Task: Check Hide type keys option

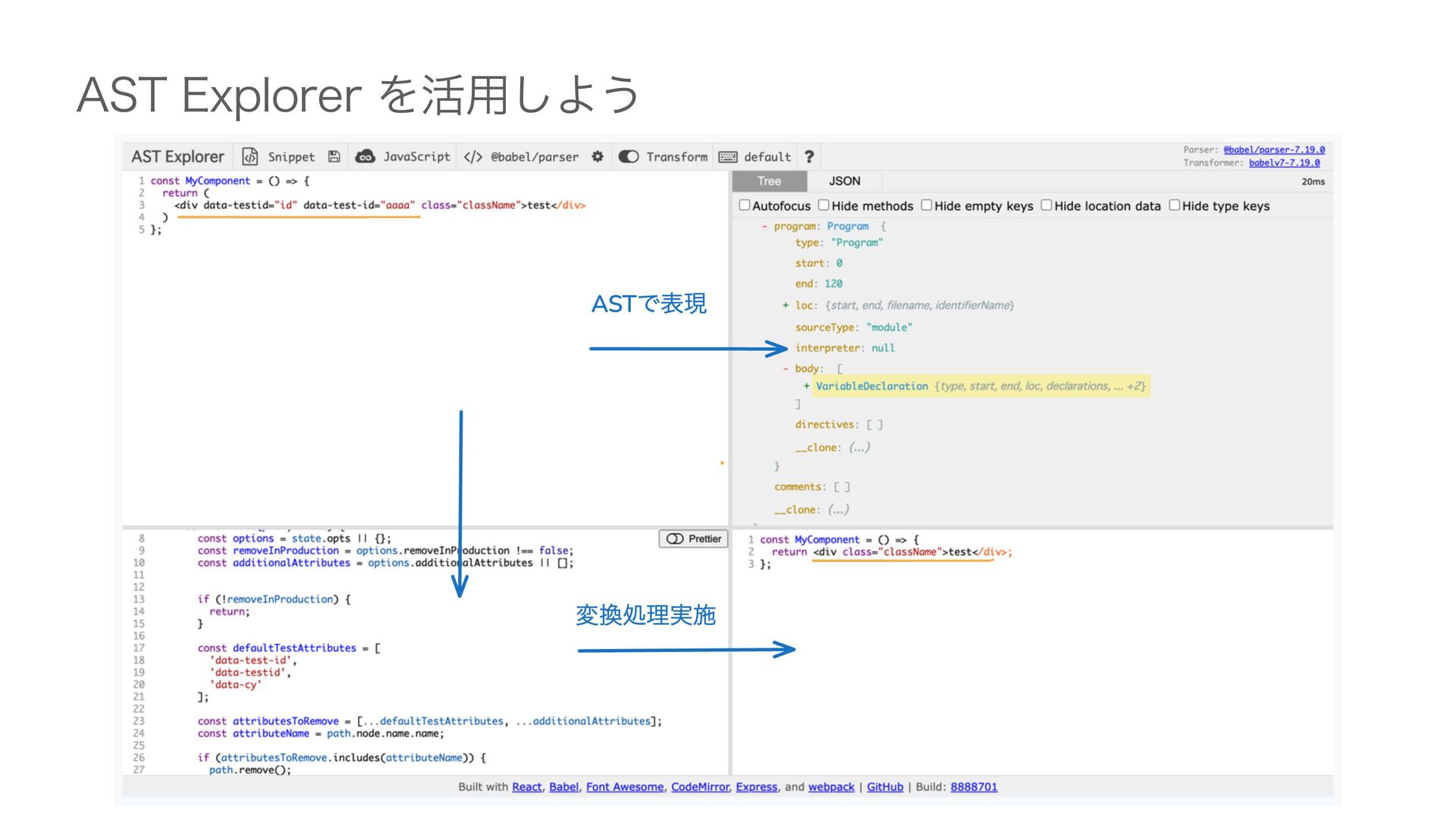Action: (1175, 206)
